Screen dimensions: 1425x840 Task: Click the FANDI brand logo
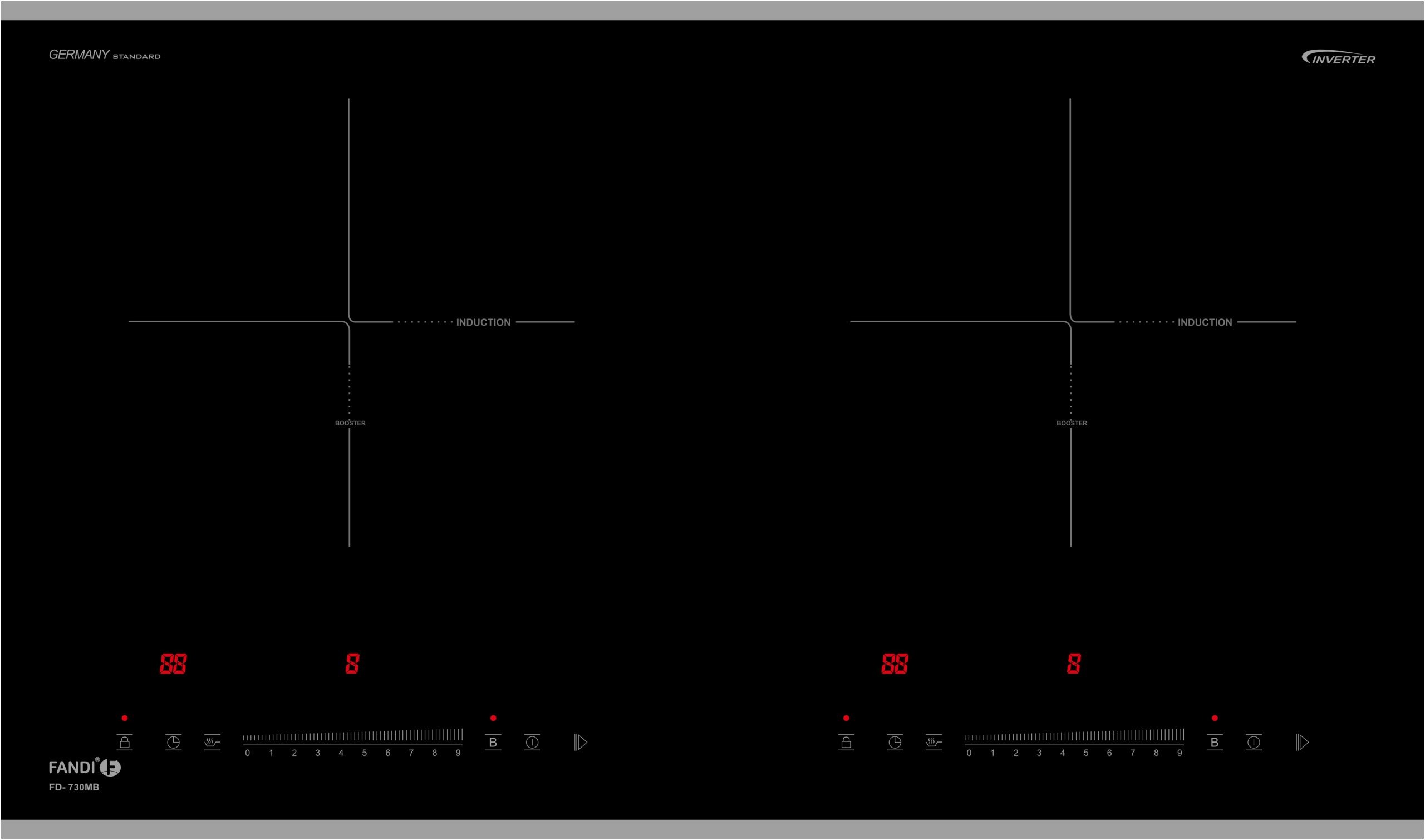tap(84, 767)
